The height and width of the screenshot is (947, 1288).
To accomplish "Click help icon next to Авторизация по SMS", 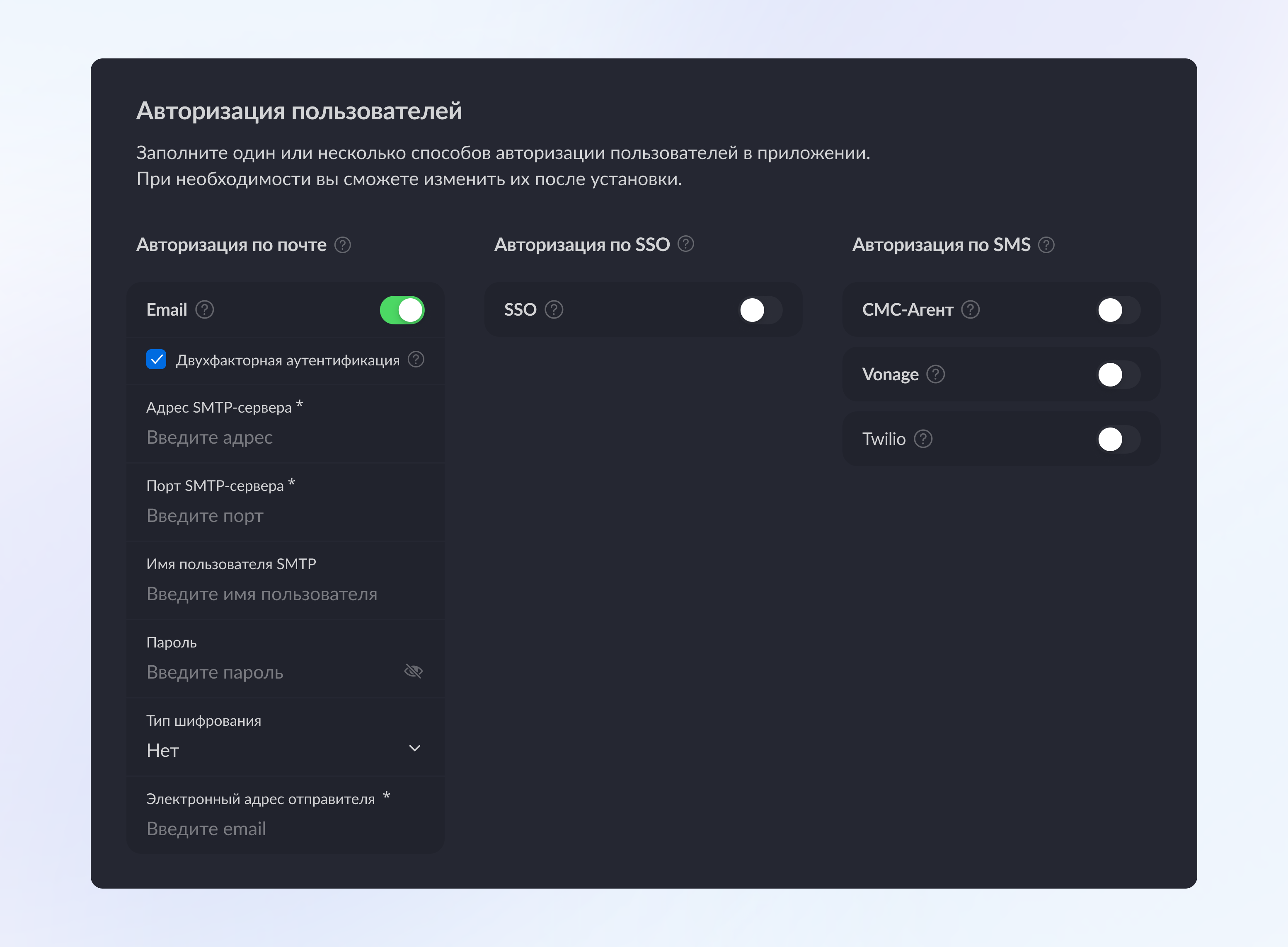I will 1046,245.
